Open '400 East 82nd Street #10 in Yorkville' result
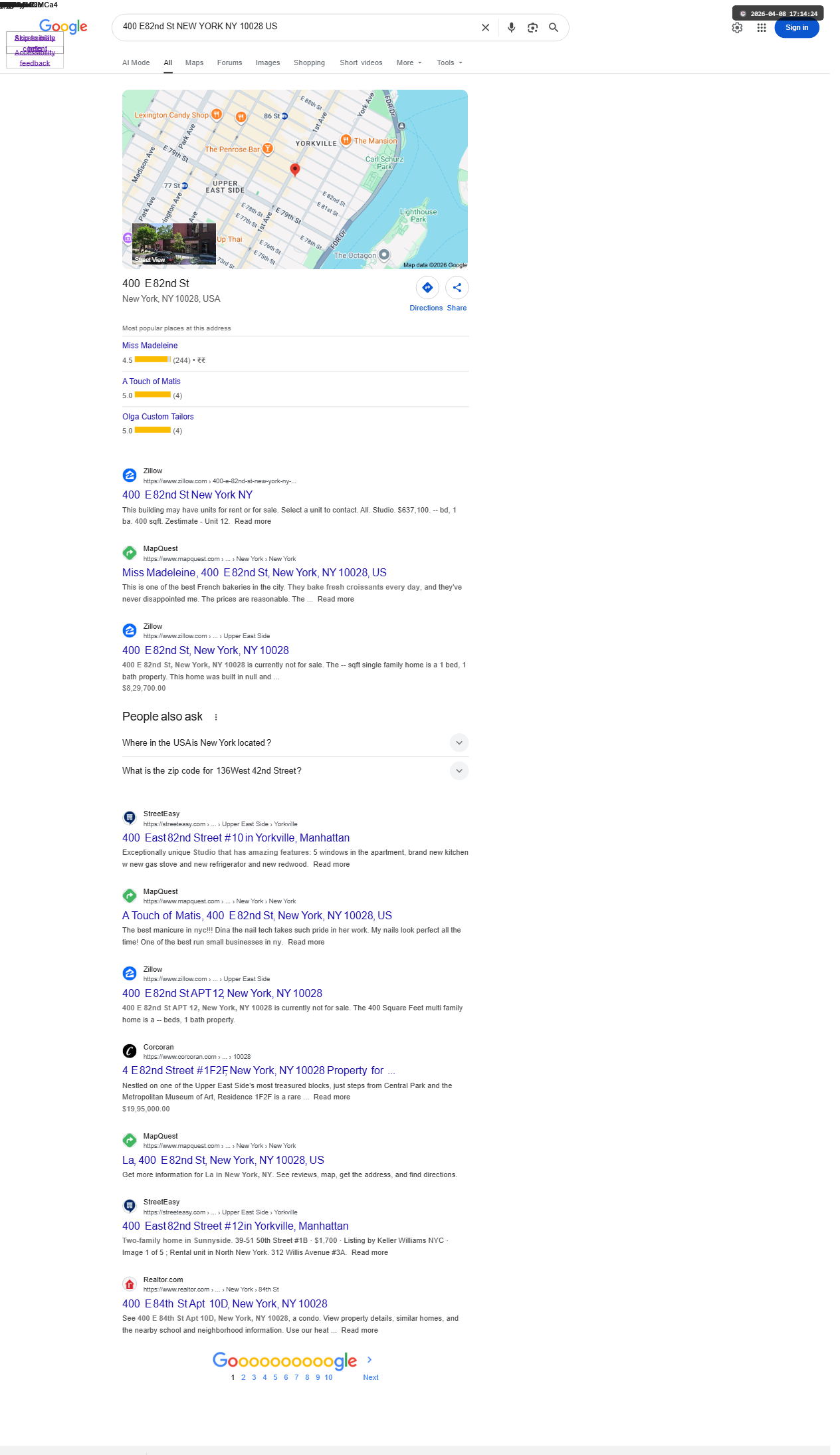This screenshot has height=1455, width=840. point(236,838)
